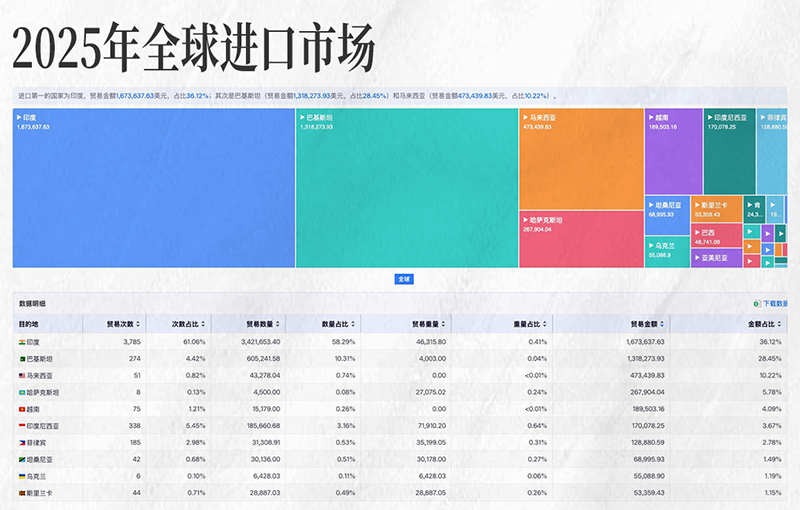This screenshot has height=510, width=800.
Task: Click the Malaysia flag icon in the table
Action: pos(22,375)
